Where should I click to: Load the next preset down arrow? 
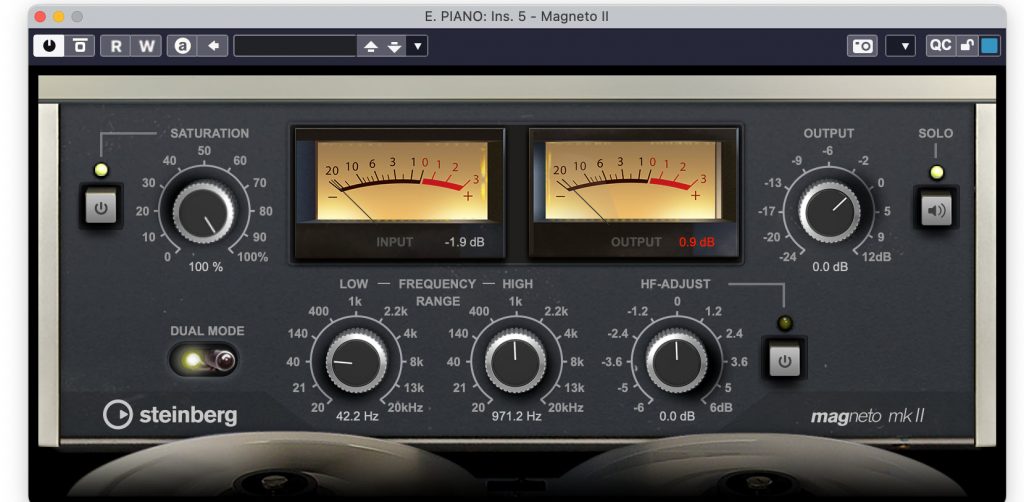[x=394, y=46]
